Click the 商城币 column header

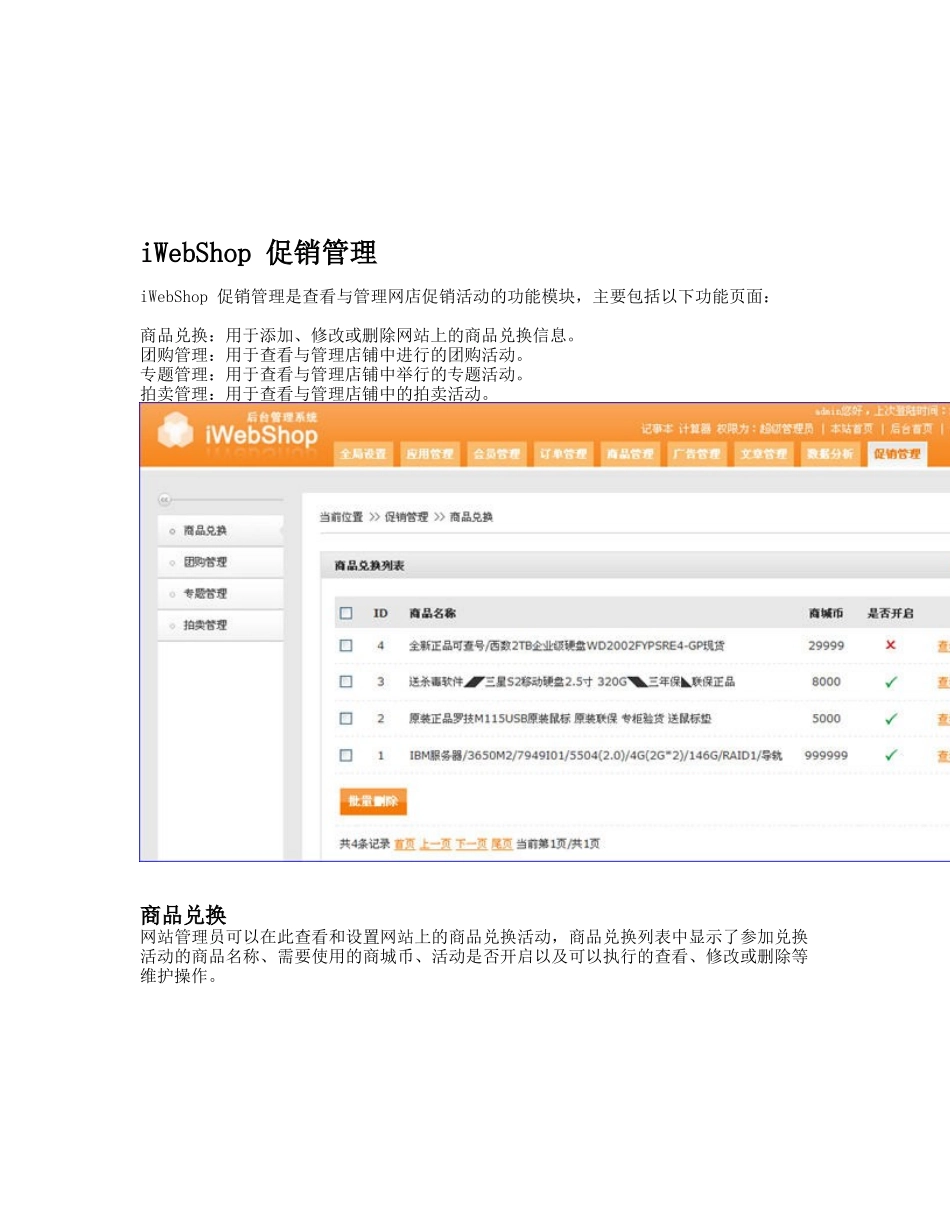pos(826,613)
